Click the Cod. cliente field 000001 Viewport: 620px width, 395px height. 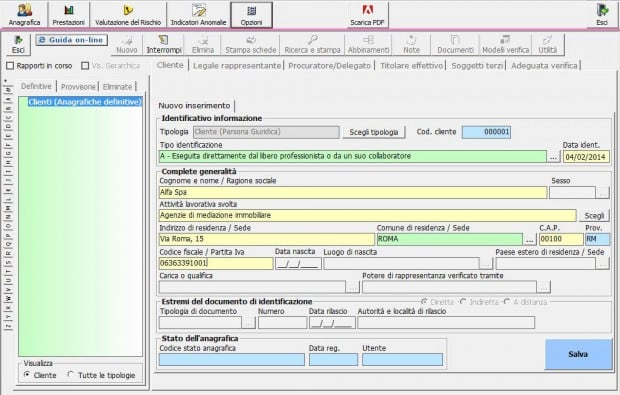click(x=486, y=132)
